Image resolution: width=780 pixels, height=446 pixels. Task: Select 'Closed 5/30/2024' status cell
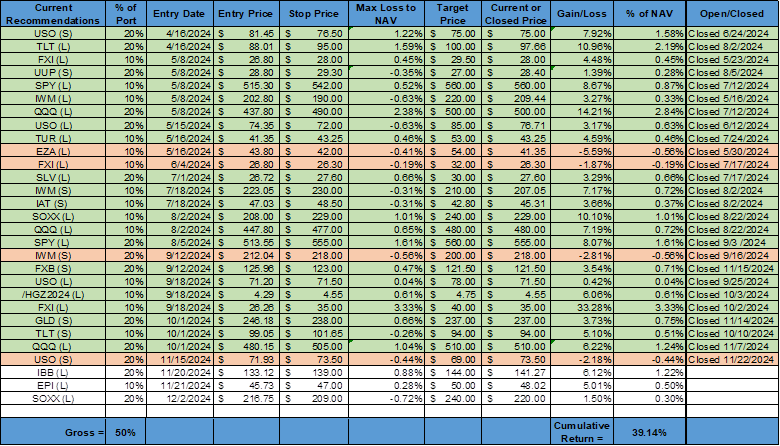coord(732,151)
